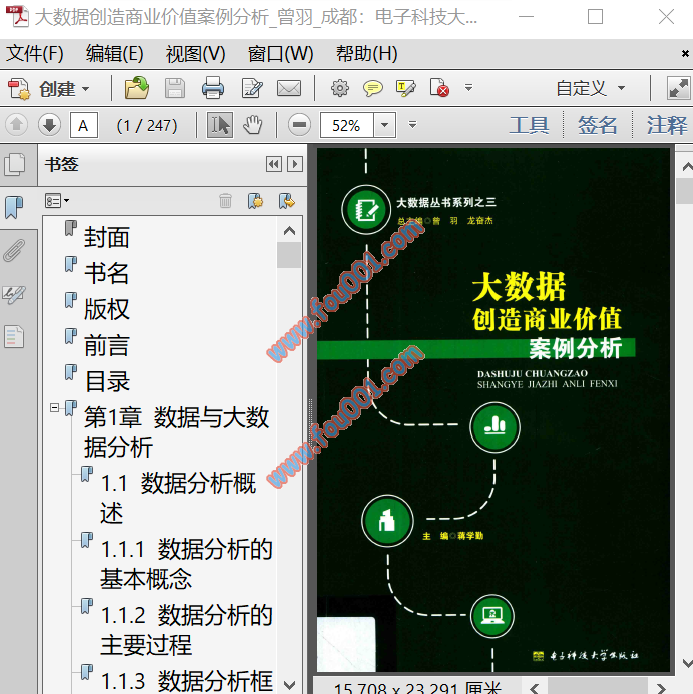Switch to full-screen read mode icon

coord(678,88)
